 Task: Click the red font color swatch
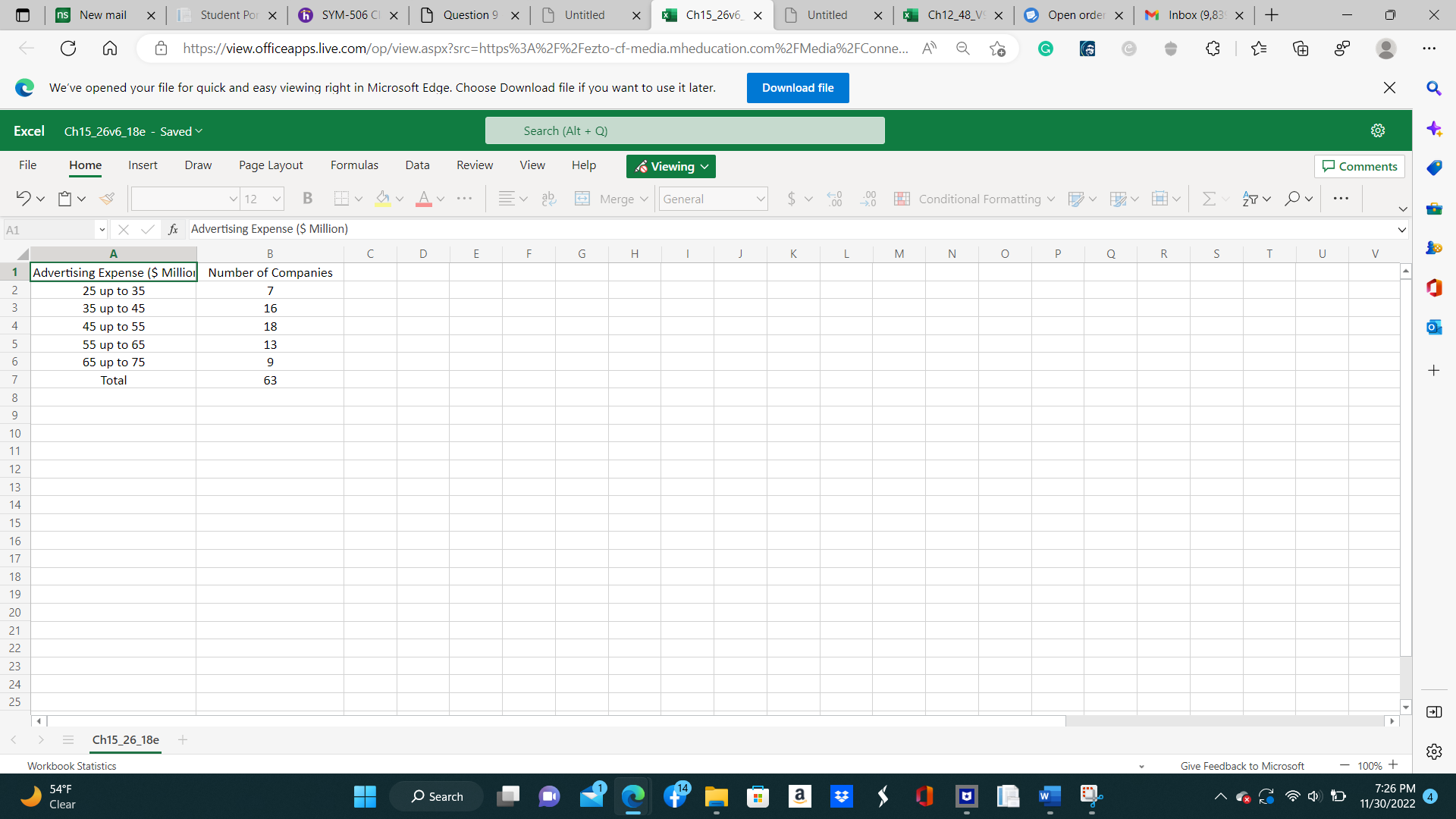tap(423, 199)
